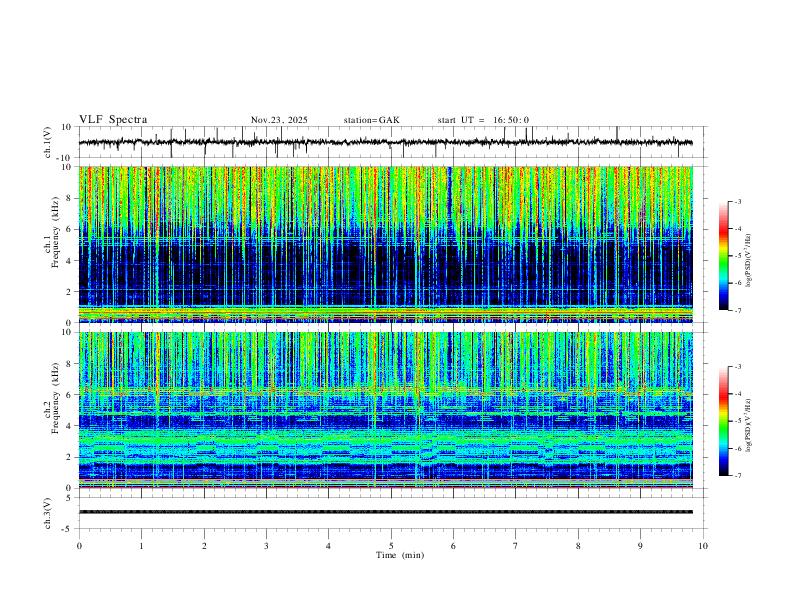Click the time axis tick label "9"

pos(640,546)
